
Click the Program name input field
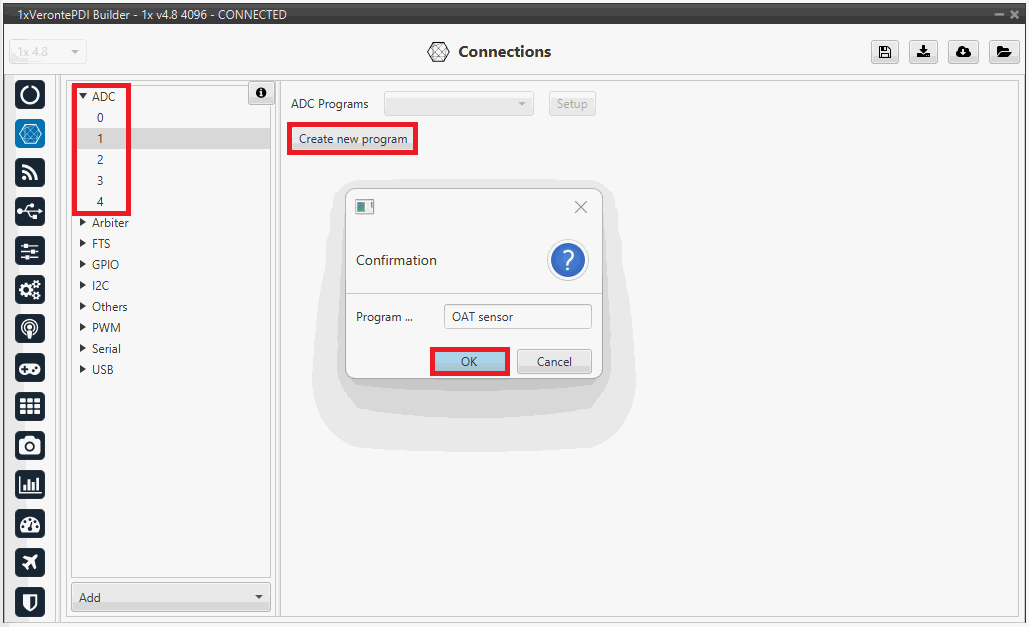point(517,317)
